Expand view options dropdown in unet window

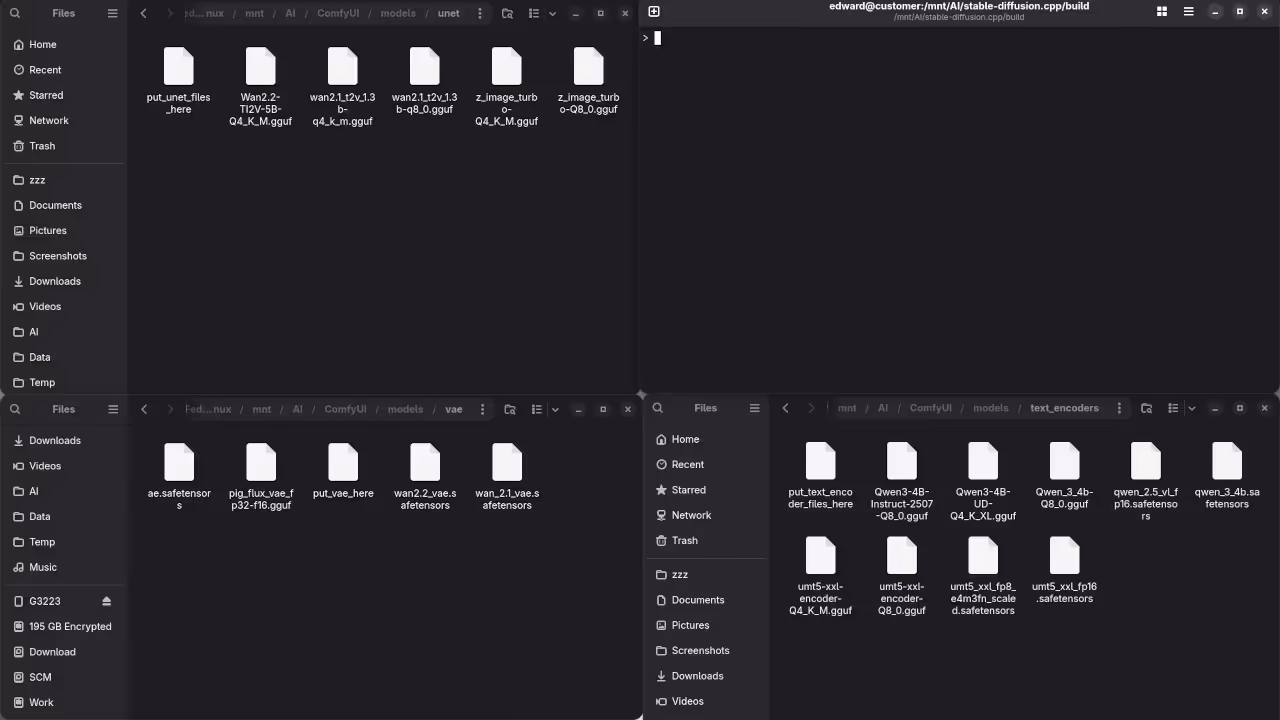(x=552, y=14)
